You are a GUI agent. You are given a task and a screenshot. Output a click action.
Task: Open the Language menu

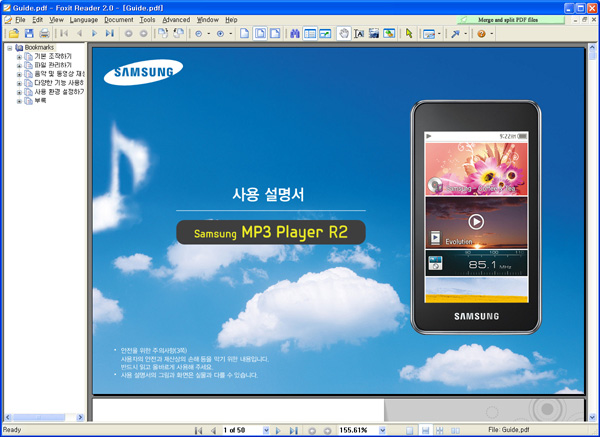[x=84, y=20]
